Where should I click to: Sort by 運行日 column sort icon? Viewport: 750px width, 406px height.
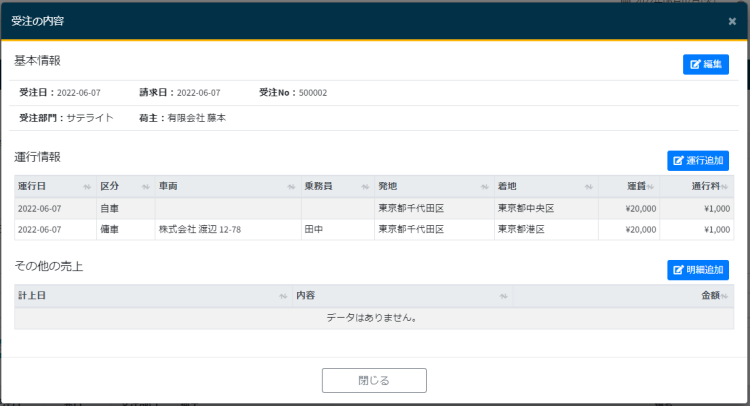click(86, 187)
